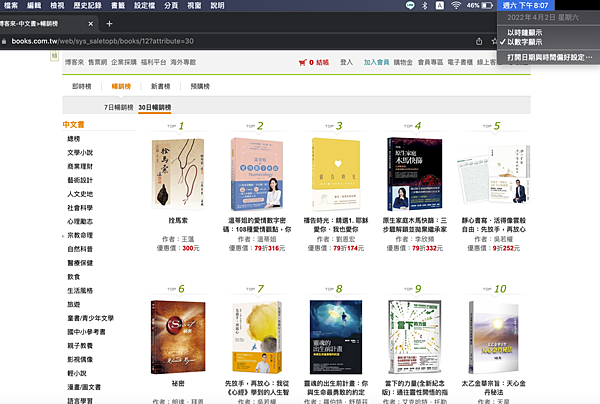Click the clock 週六 下午8:07 in menu bar
Viewport: 600px width, 404px height.
coord(525,5)
